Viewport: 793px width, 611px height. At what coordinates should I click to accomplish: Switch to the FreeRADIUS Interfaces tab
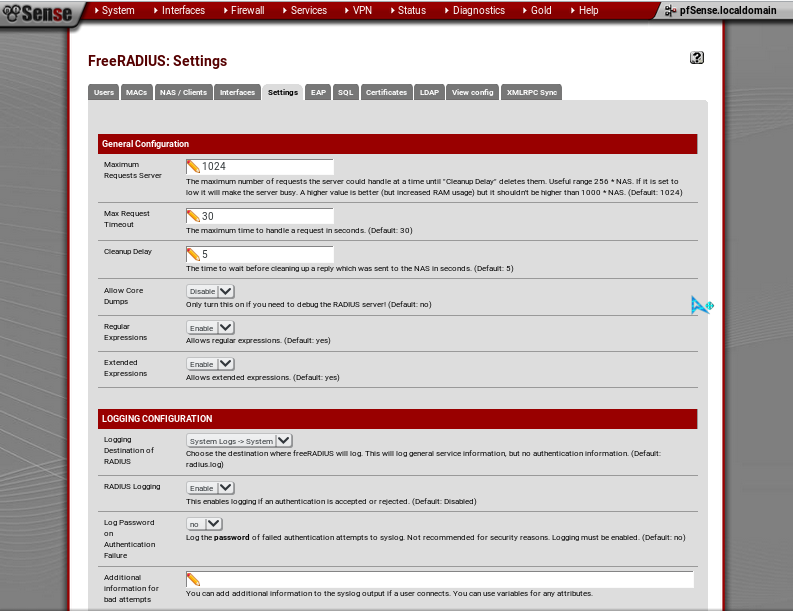pos(237,92)
